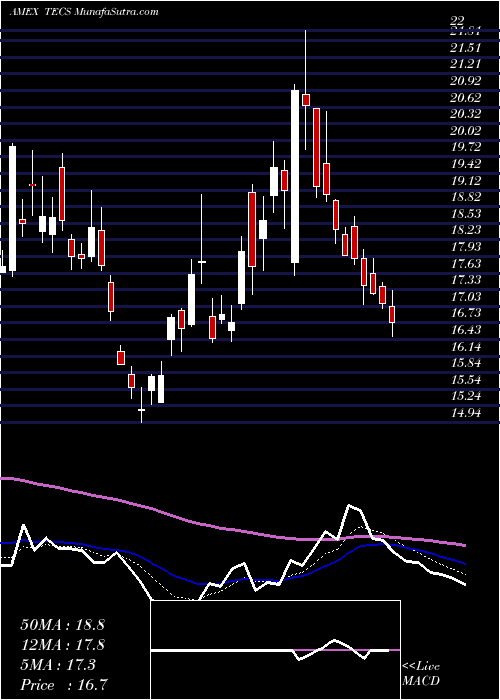Screen dimensions: 500x700
Task: Click the 50MA : 18.8 readout
Action: coord(62,625)
